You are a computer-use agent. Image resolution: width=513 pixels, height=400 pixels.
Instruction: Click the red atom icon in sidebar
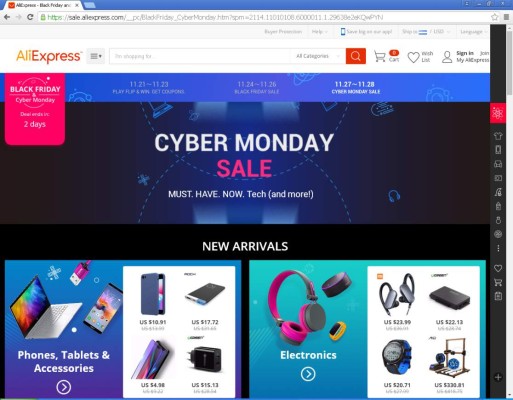(x=498, y=113)
